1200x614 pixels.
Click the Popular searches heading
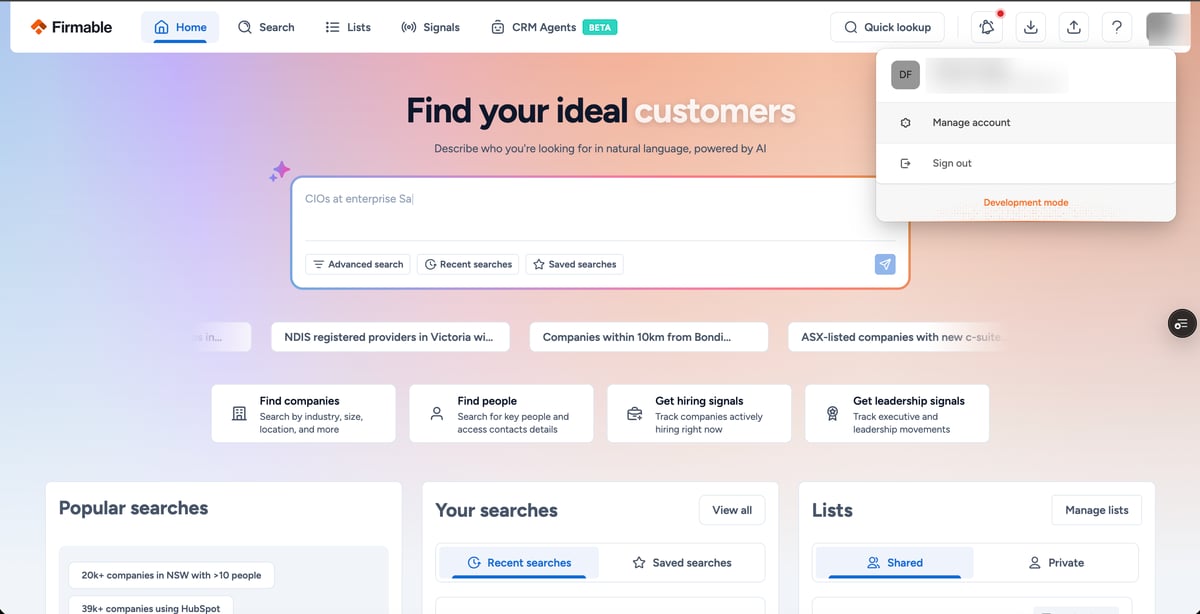(133, 508)
